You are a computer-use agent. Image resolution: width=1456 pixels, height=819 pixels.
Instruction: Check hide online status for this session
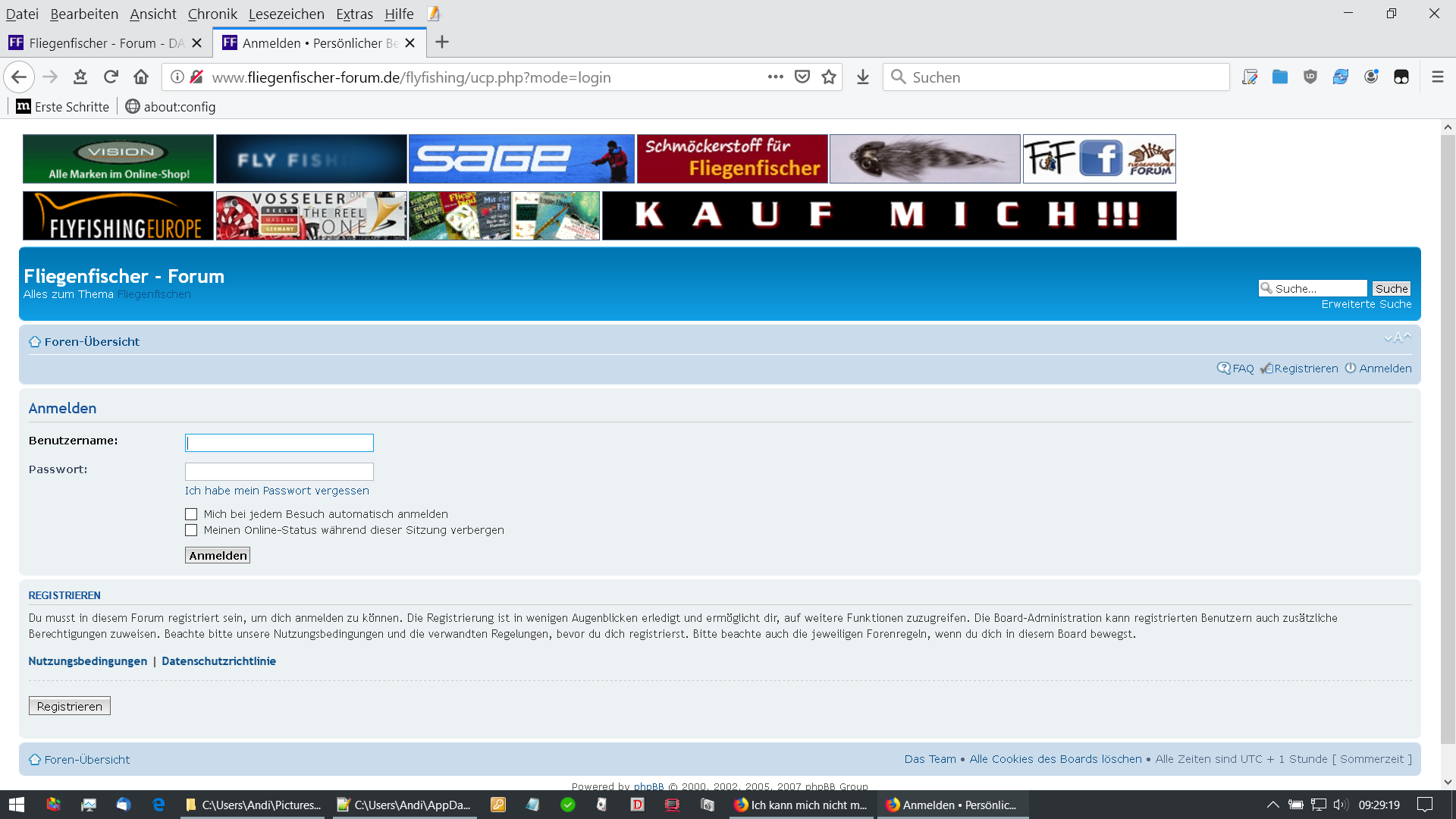click(x=191, y=530)
